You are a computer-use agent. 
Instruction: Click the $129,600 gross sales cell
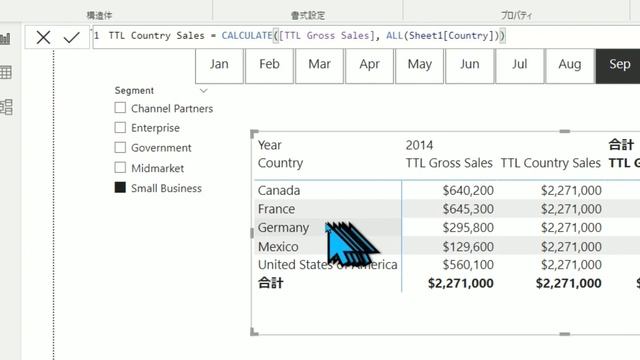(x=468, y=247)
